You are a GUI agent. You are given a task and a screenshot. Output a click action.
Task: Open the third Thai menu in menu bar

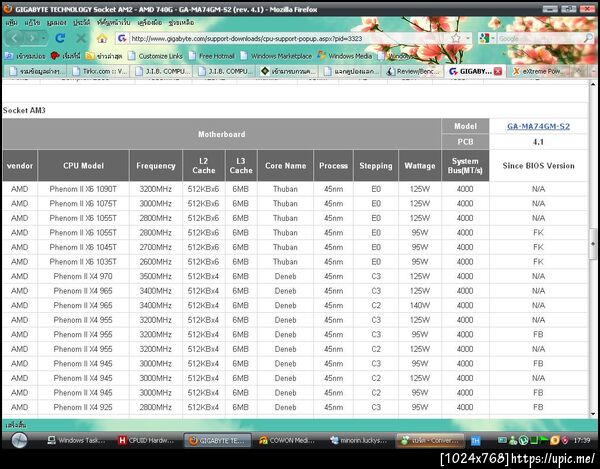[x=56, y=23]
